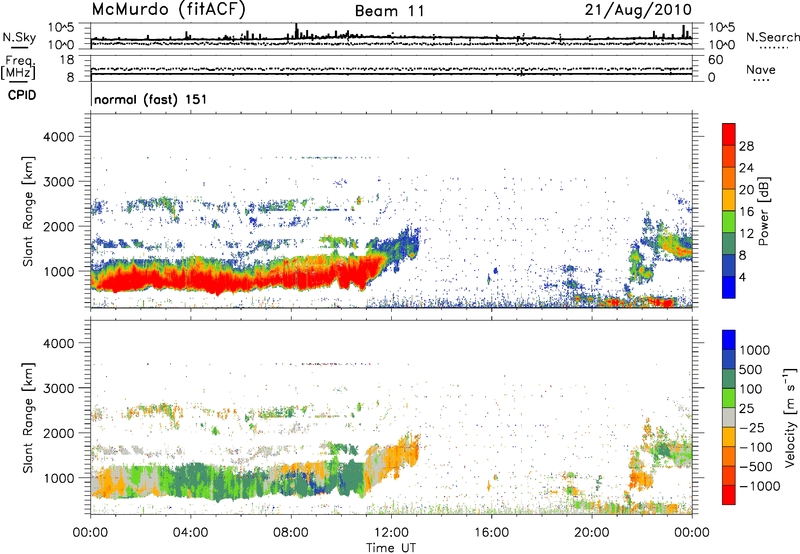Select the 12:00 time tick label
This screenshot has width=800, height=554.
tap(391, 533)
